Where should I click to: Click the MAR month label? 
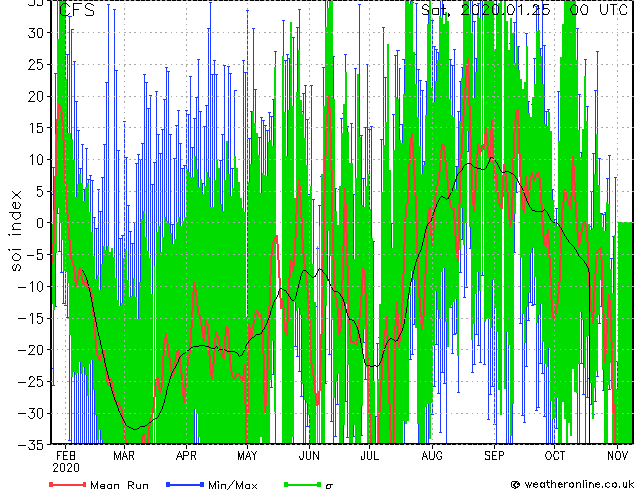click(x=124, y=456)
